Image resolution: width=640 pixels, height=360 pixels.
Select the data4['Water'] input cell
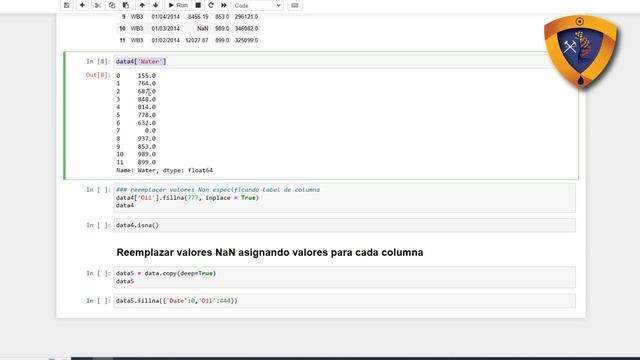(x=344, y=62)
